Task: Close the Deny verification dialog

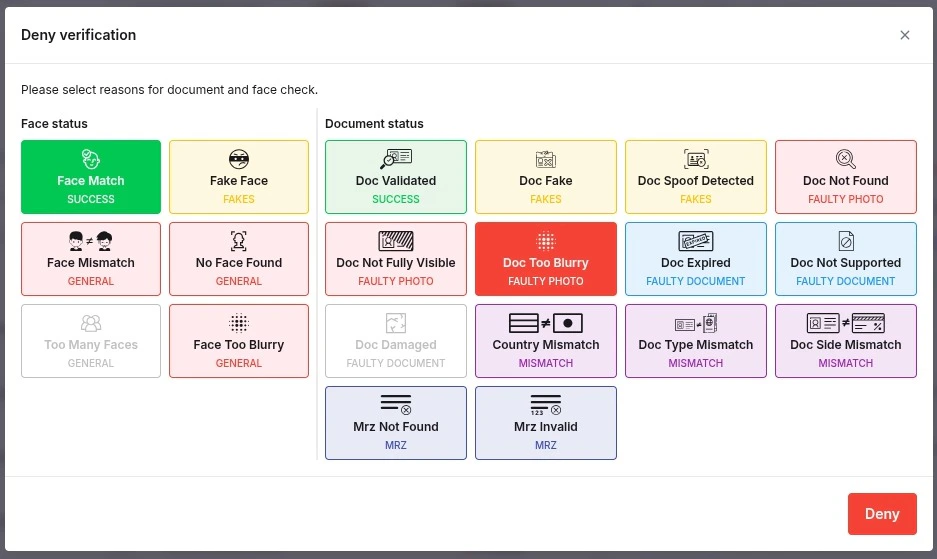Action: point(905,35)
